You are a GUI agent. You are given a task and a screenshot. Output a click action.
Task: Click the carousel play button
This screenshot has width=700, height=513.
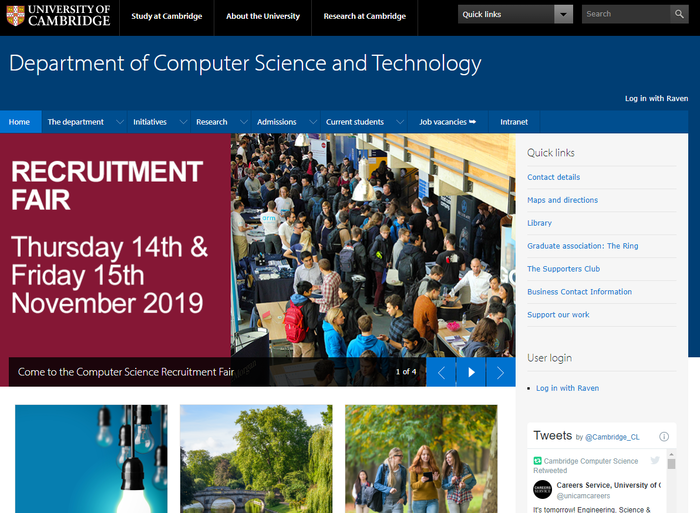(x=471, y=372)
